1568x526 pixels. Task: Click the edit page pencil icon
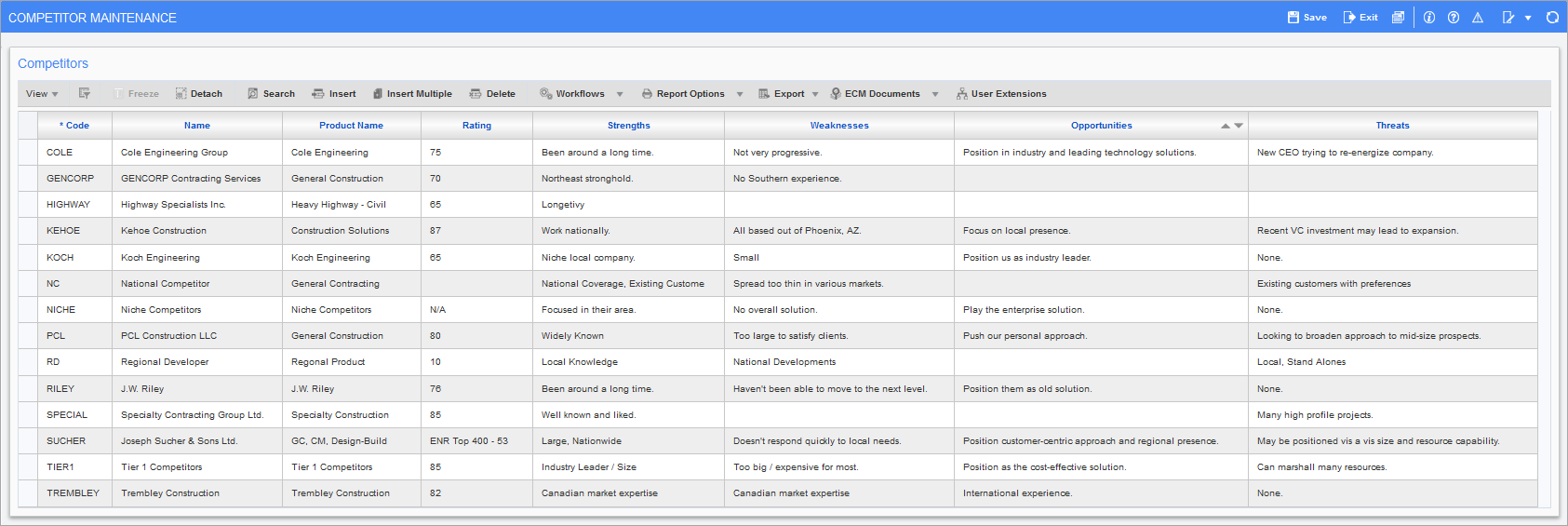(1508, 18)
